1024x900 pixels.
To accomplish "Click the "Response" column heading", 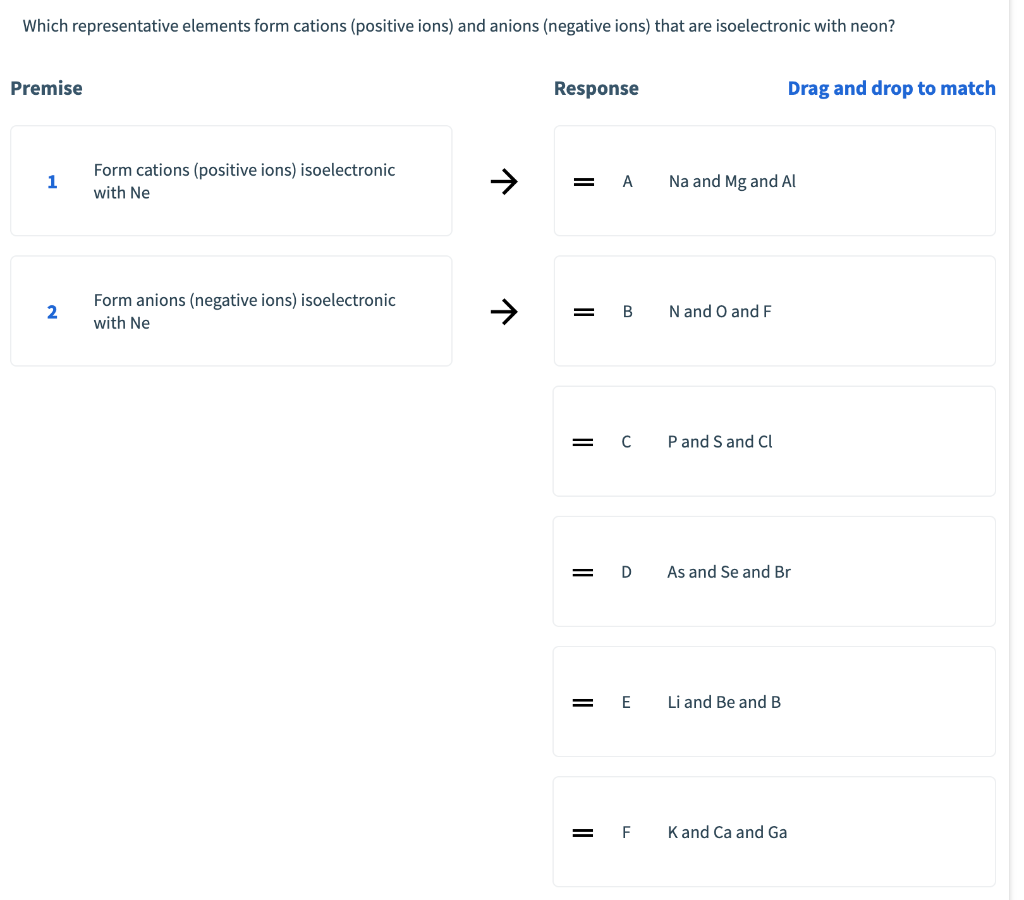I will click(596, 88).
